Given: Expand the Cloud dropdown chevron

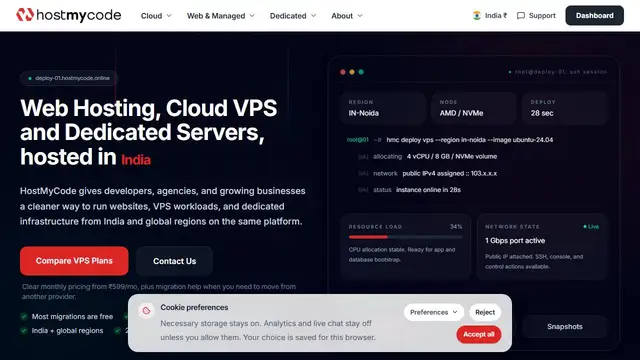Looking at the screenshot, I should pyautogui.click(x=169, y=16).
